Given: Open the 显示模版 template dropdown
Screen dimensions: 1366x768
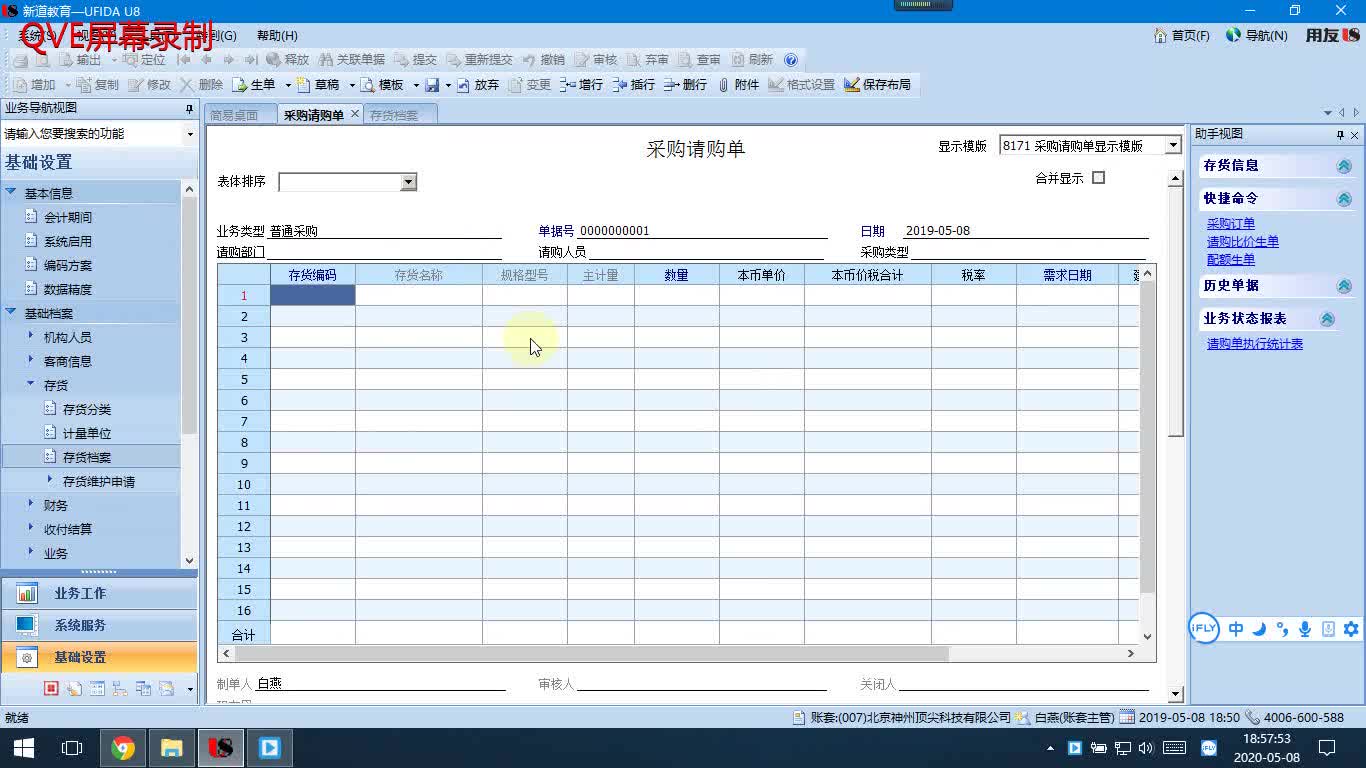Looking at the screenshot, I should [1171, 145].
